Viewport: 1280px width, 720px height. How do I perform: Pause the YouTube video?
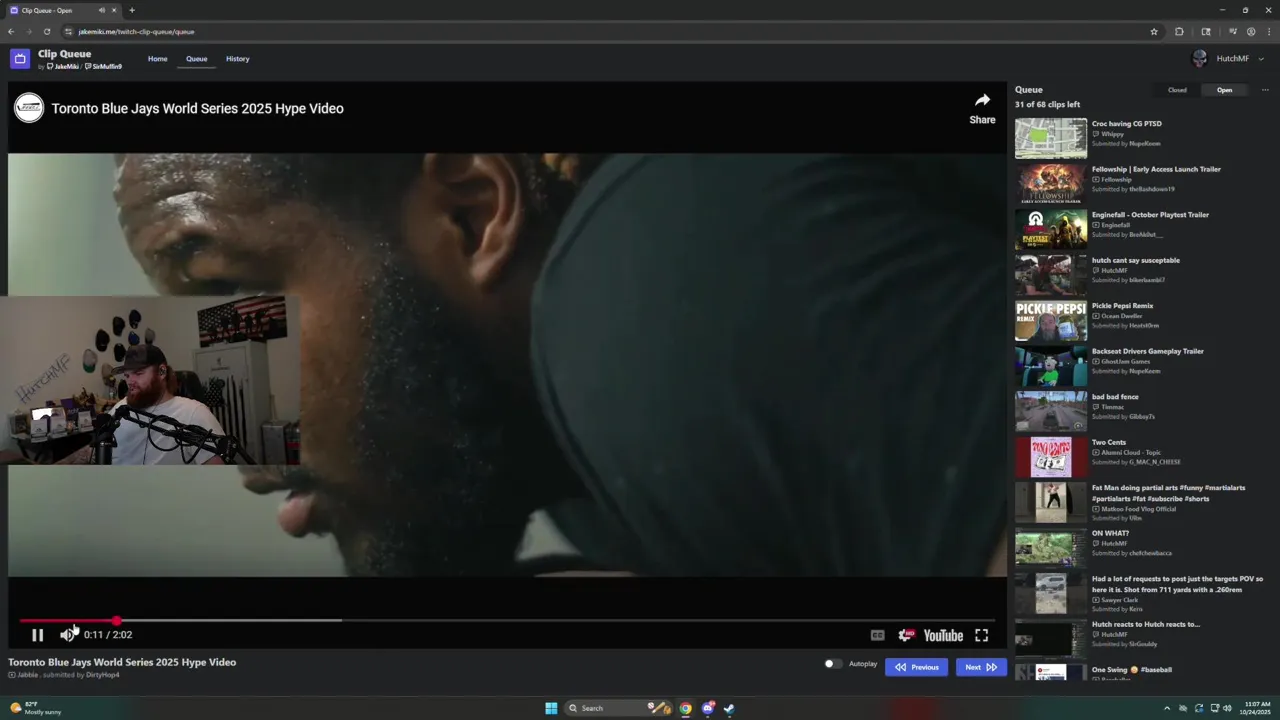tap(37, 635)
